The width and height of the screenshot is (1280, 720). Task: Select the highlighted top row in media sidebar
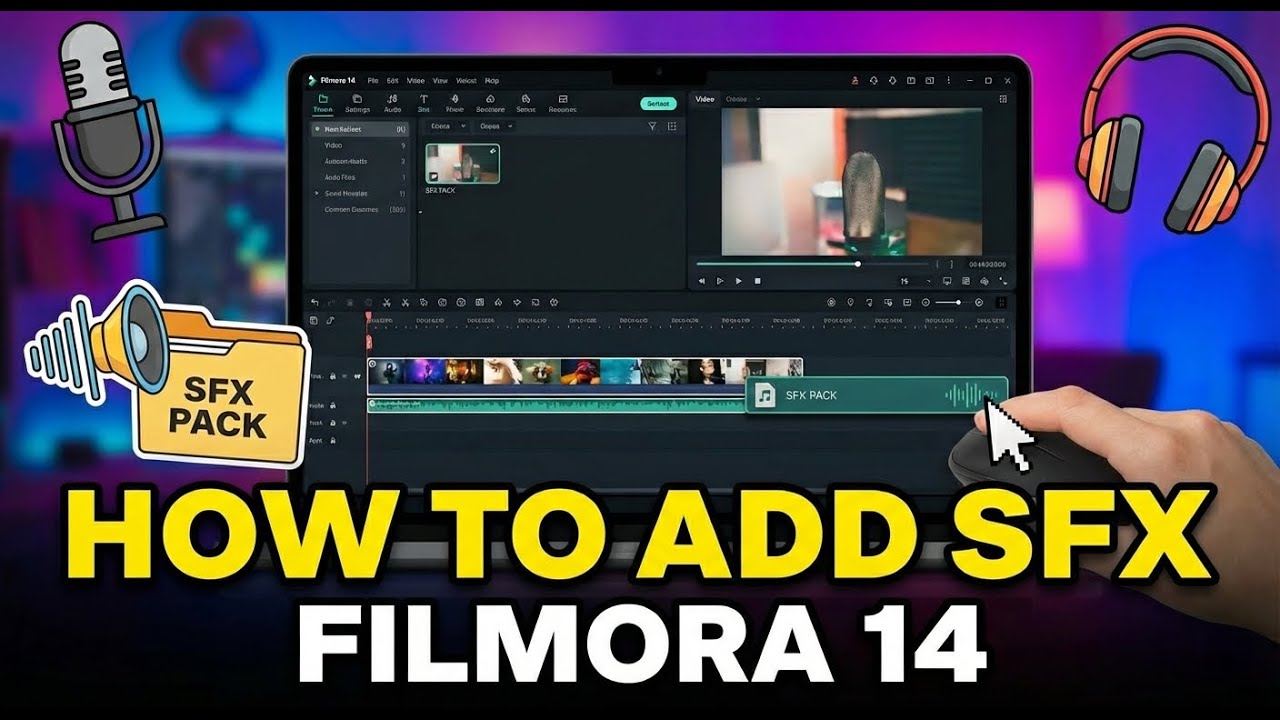360,129
